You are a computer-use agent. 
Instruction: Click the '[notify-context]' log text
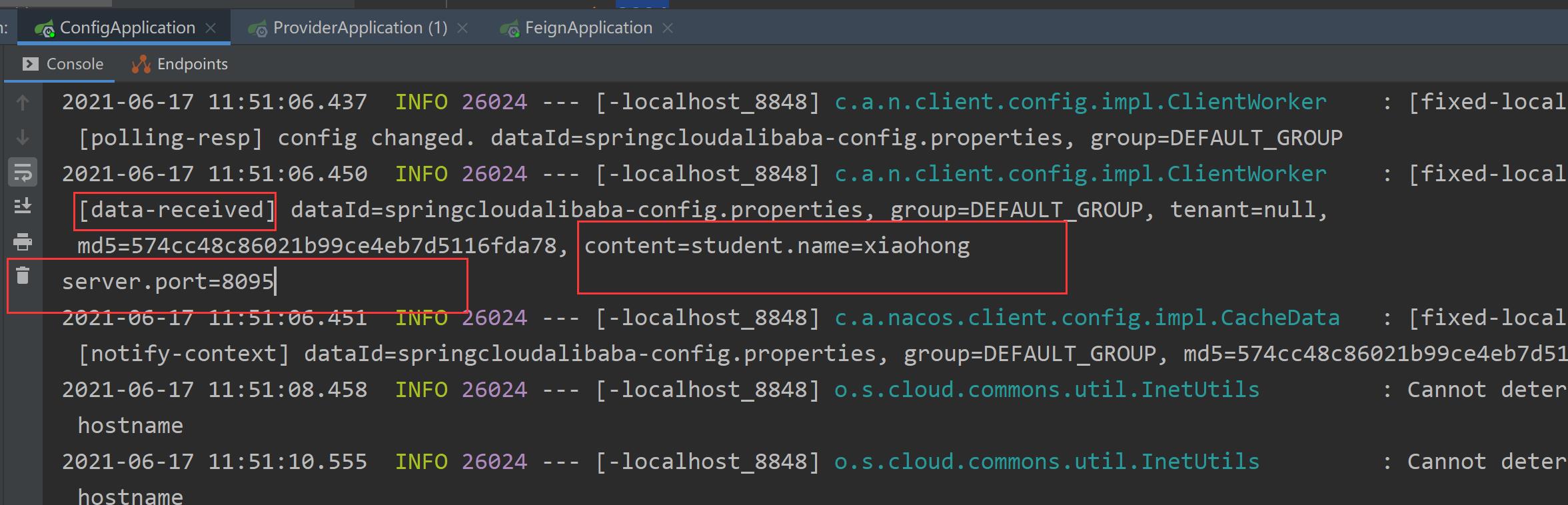pyautogui.click(x=183, y=354)
